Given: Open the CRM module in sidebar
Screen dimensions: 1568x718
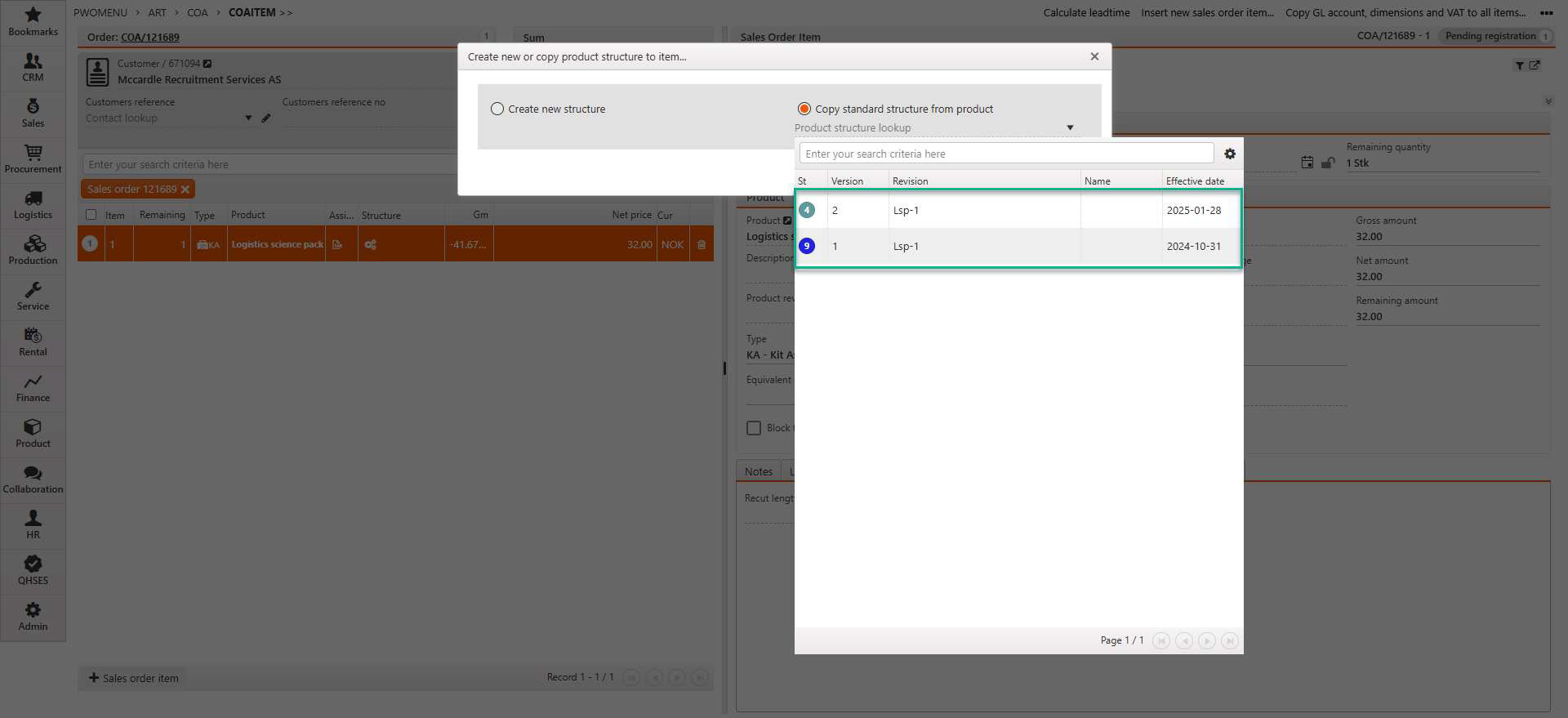Looking at the screenshot, I should pyautogui.click(x=33, y=67).
